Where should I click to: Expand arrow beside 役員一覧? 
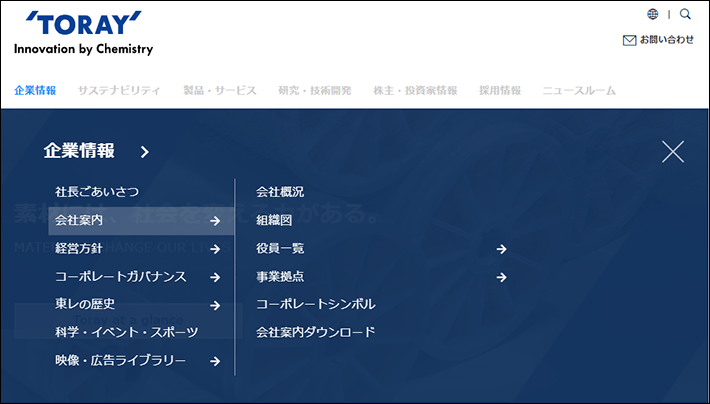point(501,249)
